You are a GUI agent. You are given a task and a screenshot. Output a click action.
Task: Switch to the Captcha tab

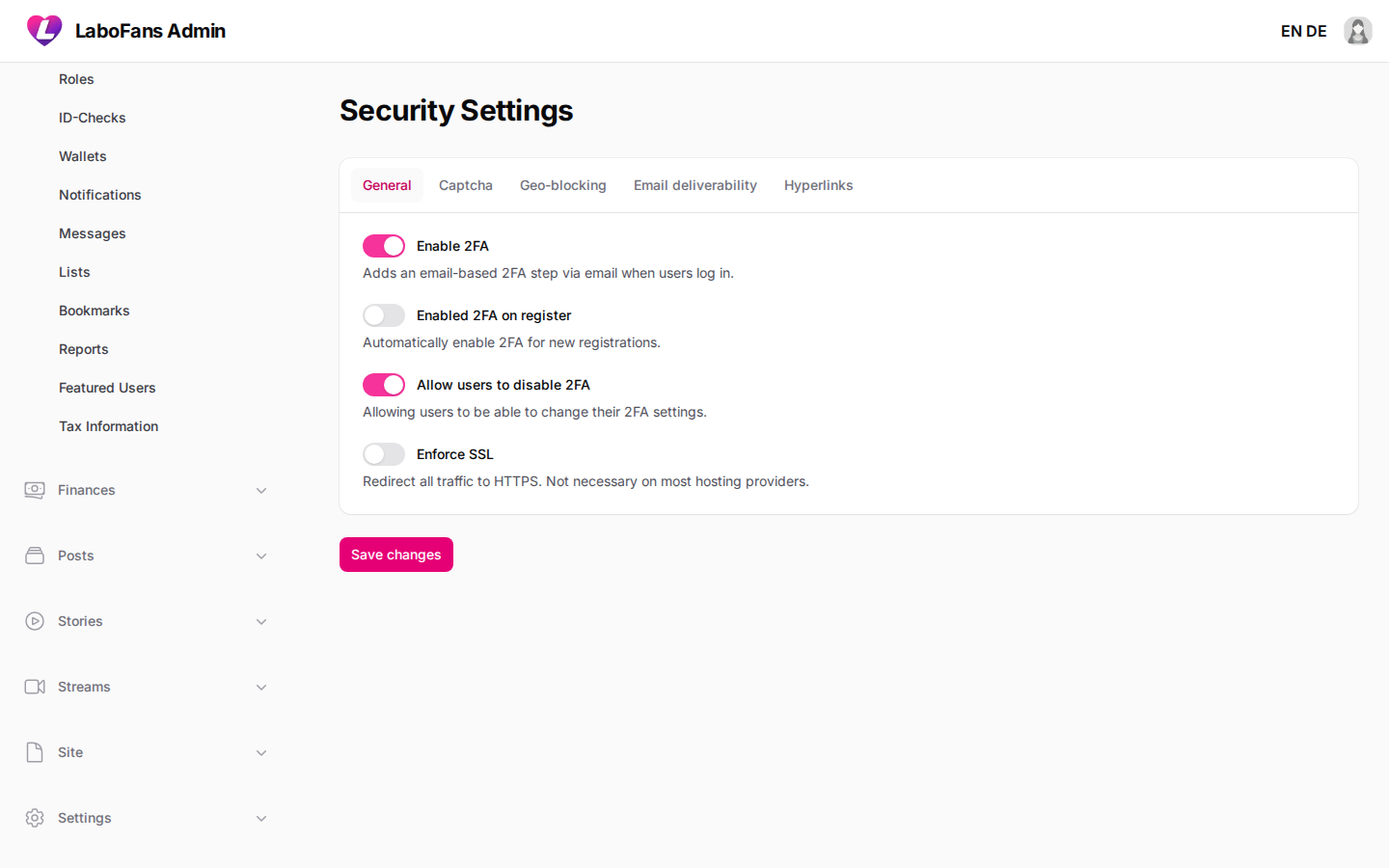(x=466, y=185)
